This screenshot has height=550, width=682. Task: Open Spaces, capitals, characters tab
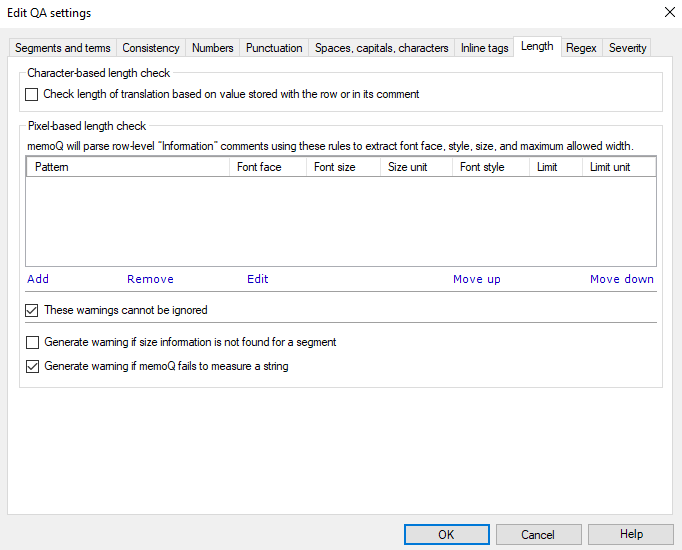[x=381, y=48]
